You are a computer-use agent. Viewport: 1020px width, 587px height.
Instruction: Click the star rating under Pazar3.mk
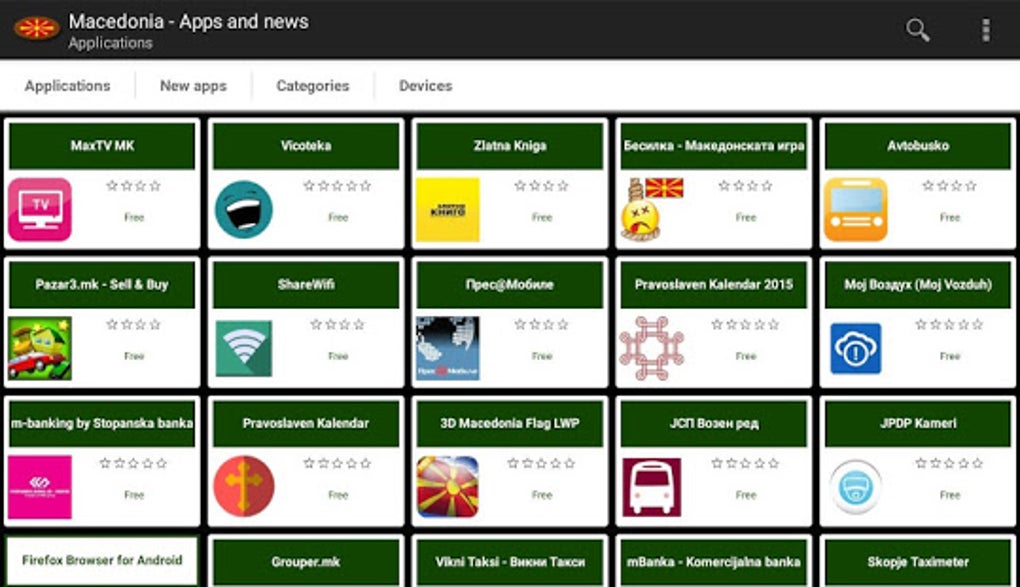click(133, 325)
